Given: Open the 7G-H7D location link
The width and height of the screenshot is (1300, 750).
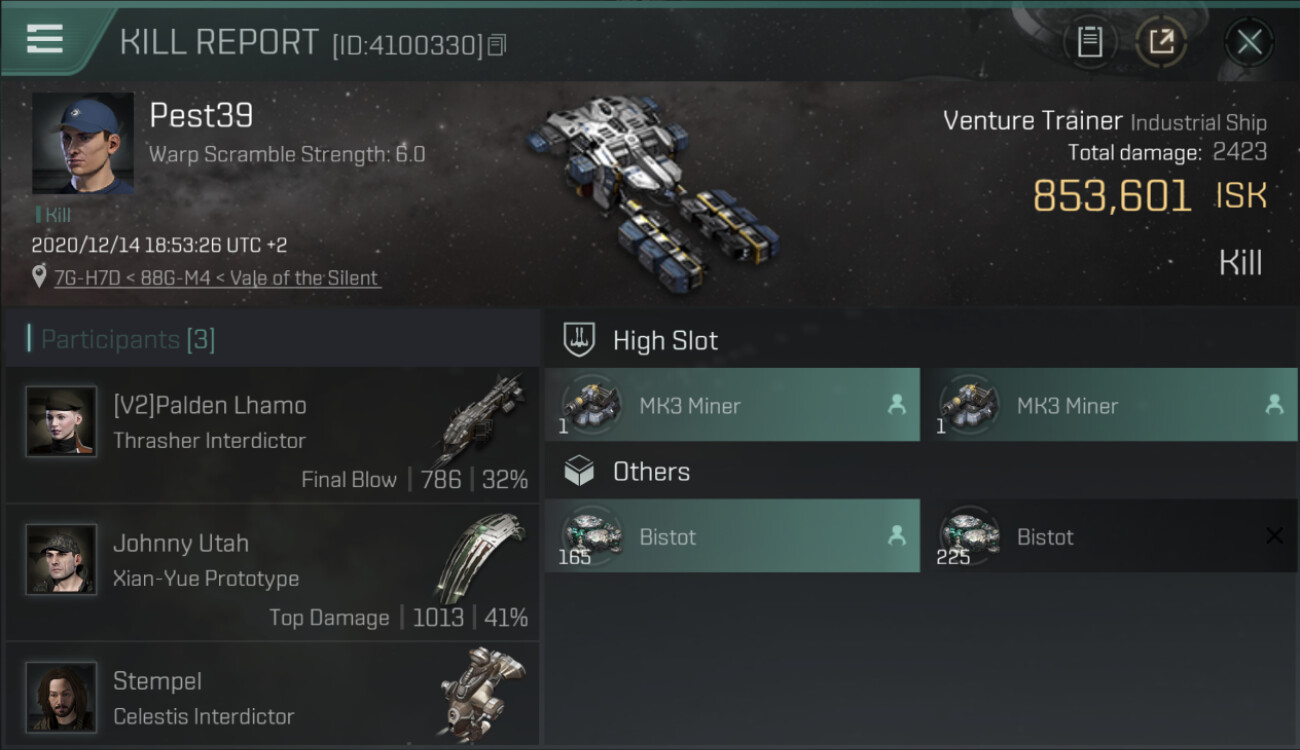Looking at the screenshot, I should [x=217, y=277].
